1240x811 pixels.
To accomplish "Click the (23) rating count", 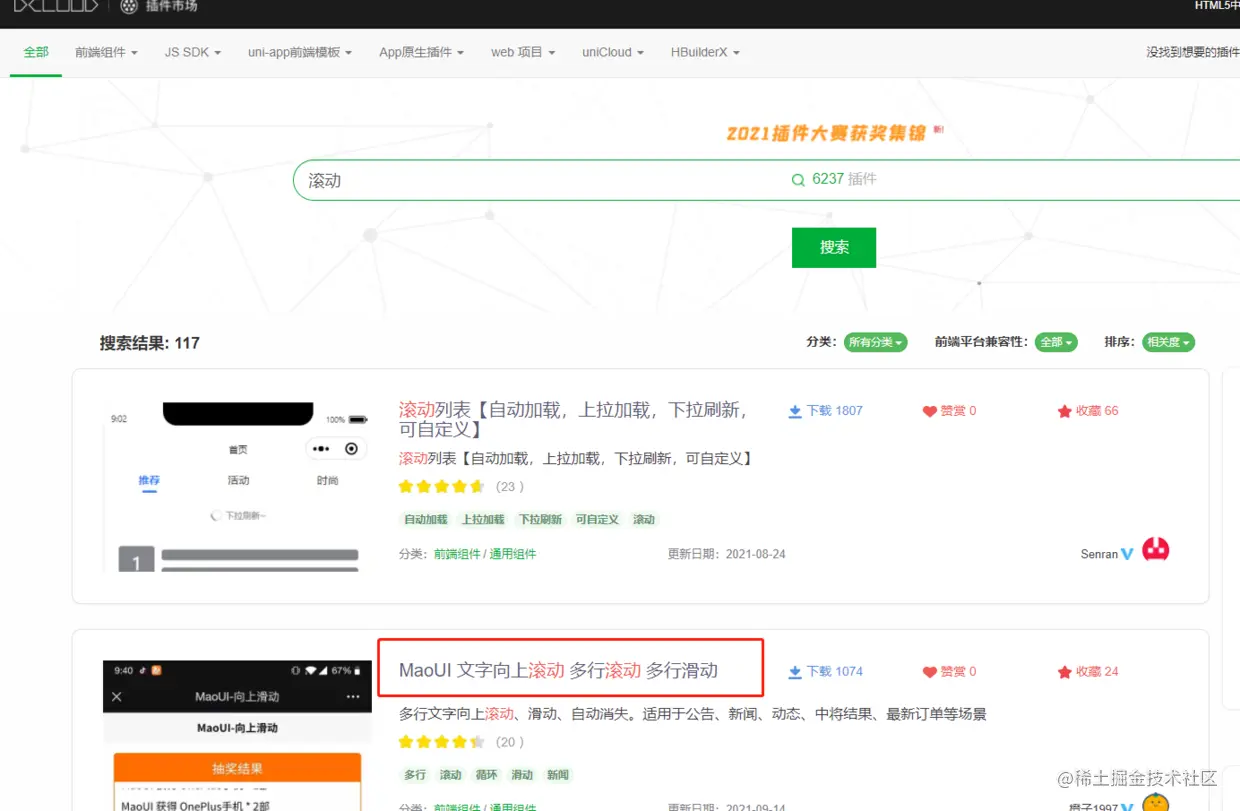I will (x=510, y=487).
